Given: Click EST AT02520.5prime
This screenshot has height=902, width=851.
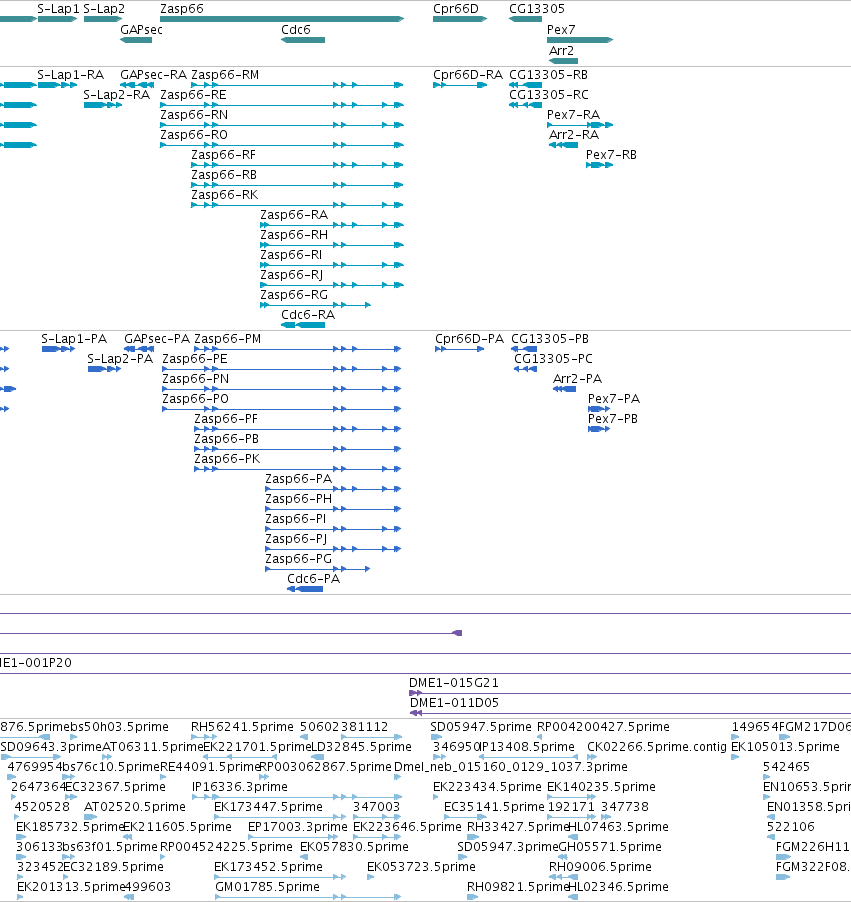Looking at the screenshot, I should pyautogui.click(x=135, y=807).
